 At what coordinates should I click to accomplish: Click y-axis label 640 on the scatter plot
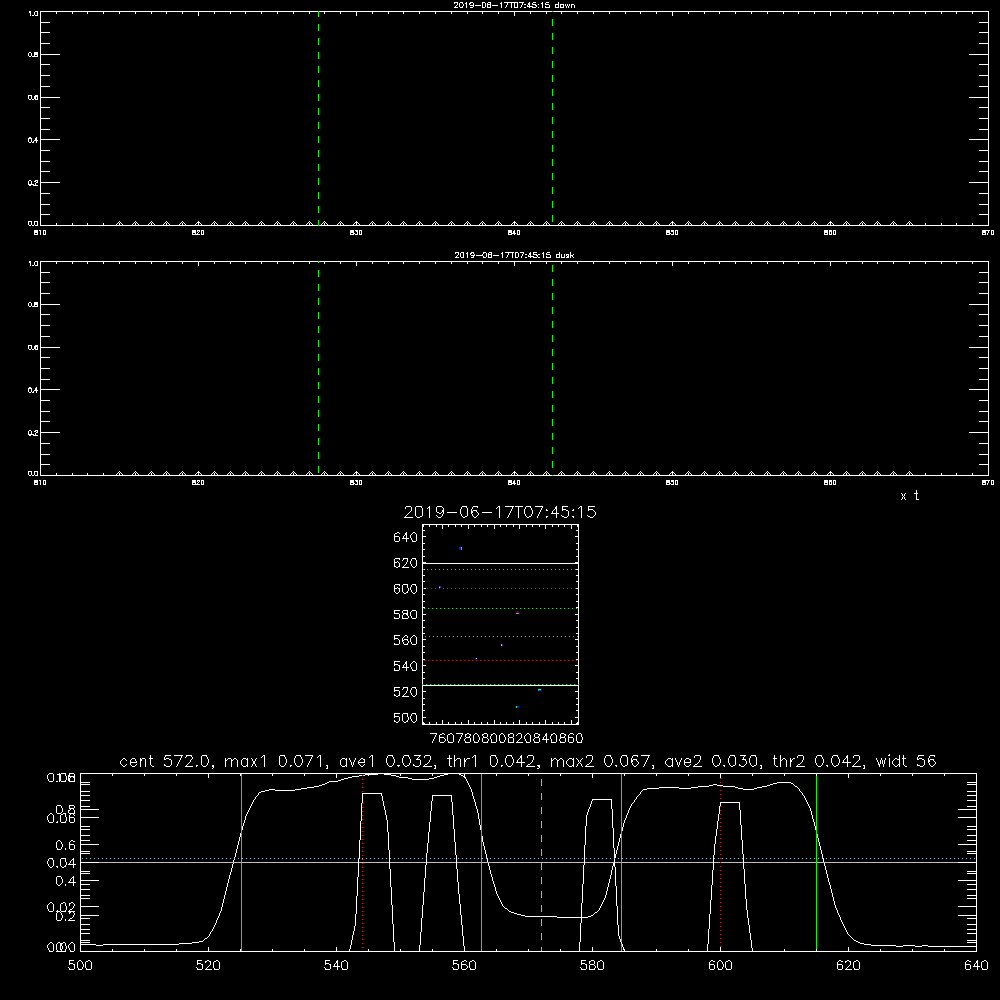pyautogui.click(x=406, y=537)
